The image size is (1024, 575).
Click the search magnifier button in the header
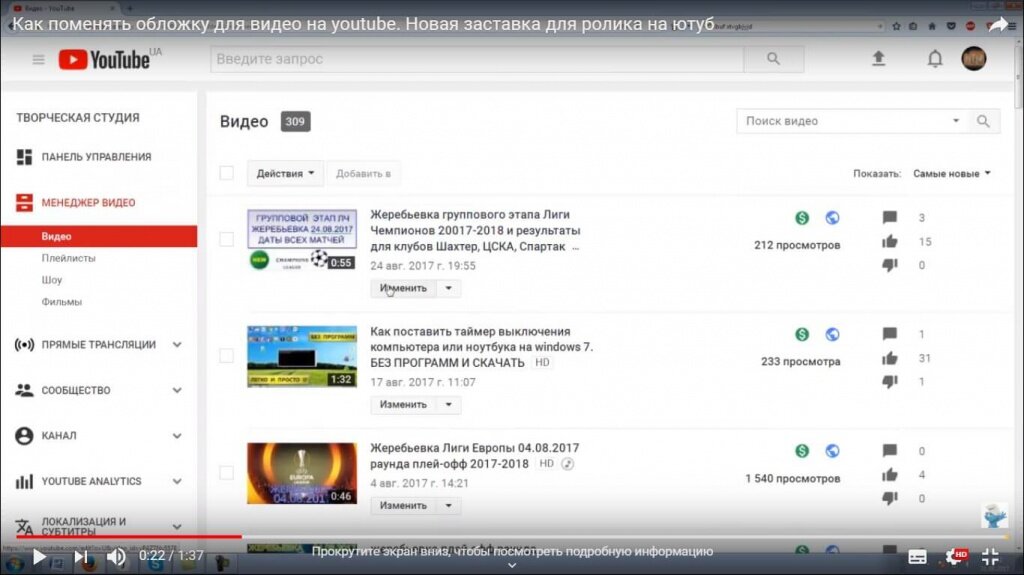(x=773, y=59)
